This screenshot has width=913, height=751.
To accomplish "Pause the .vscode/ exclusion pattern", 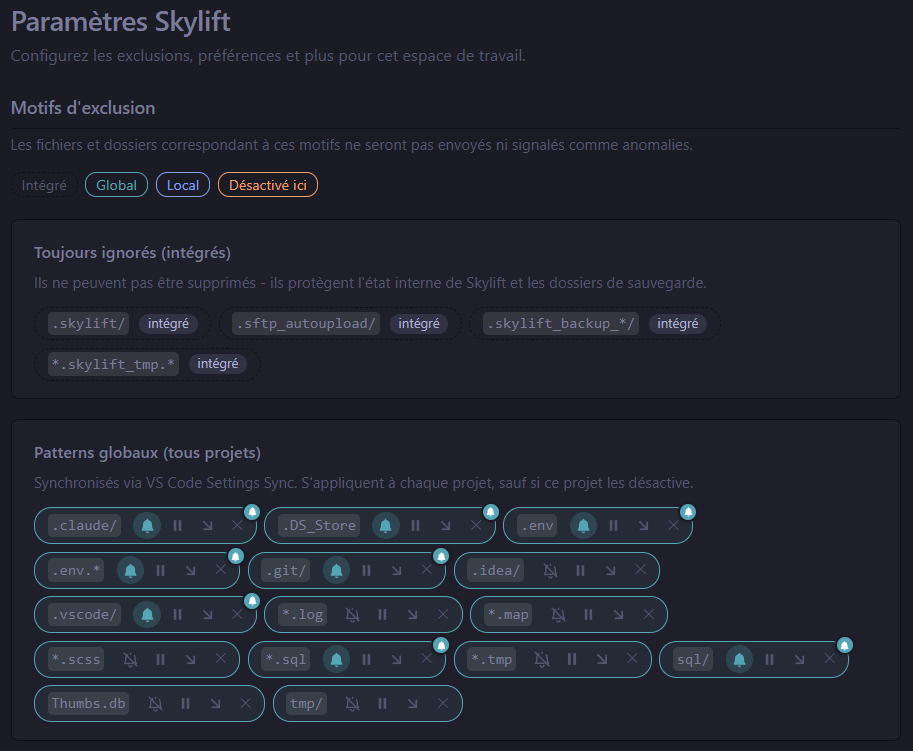I will coord(178,615).
